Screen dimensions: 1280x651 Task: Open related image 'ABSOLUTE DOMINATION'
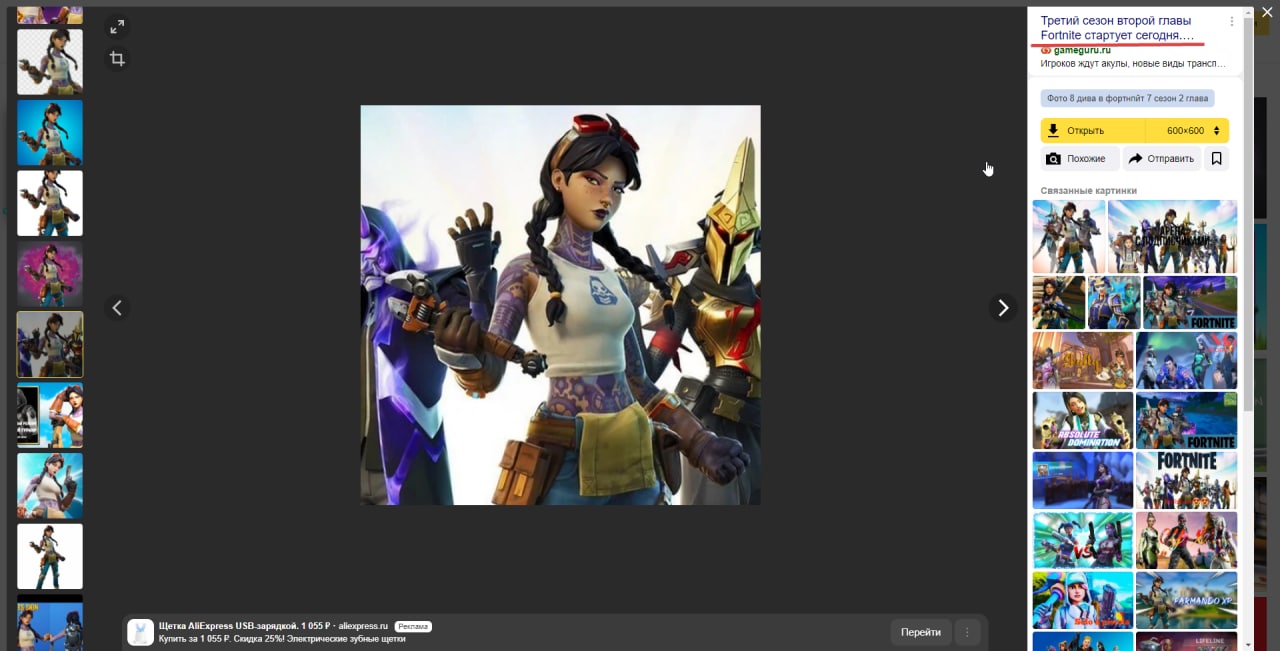coord(1083,420)
